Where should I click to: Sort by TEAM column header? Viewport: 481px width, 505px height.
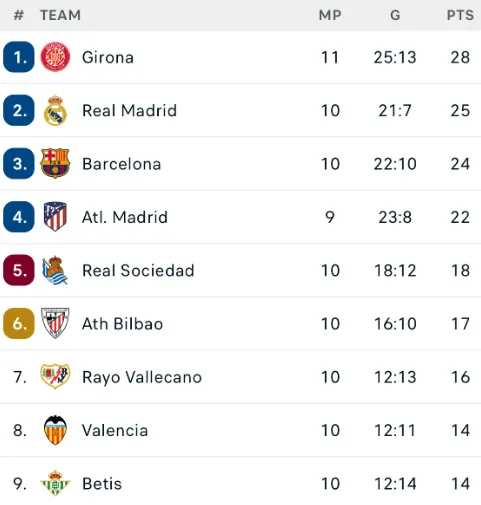point(60,15)
